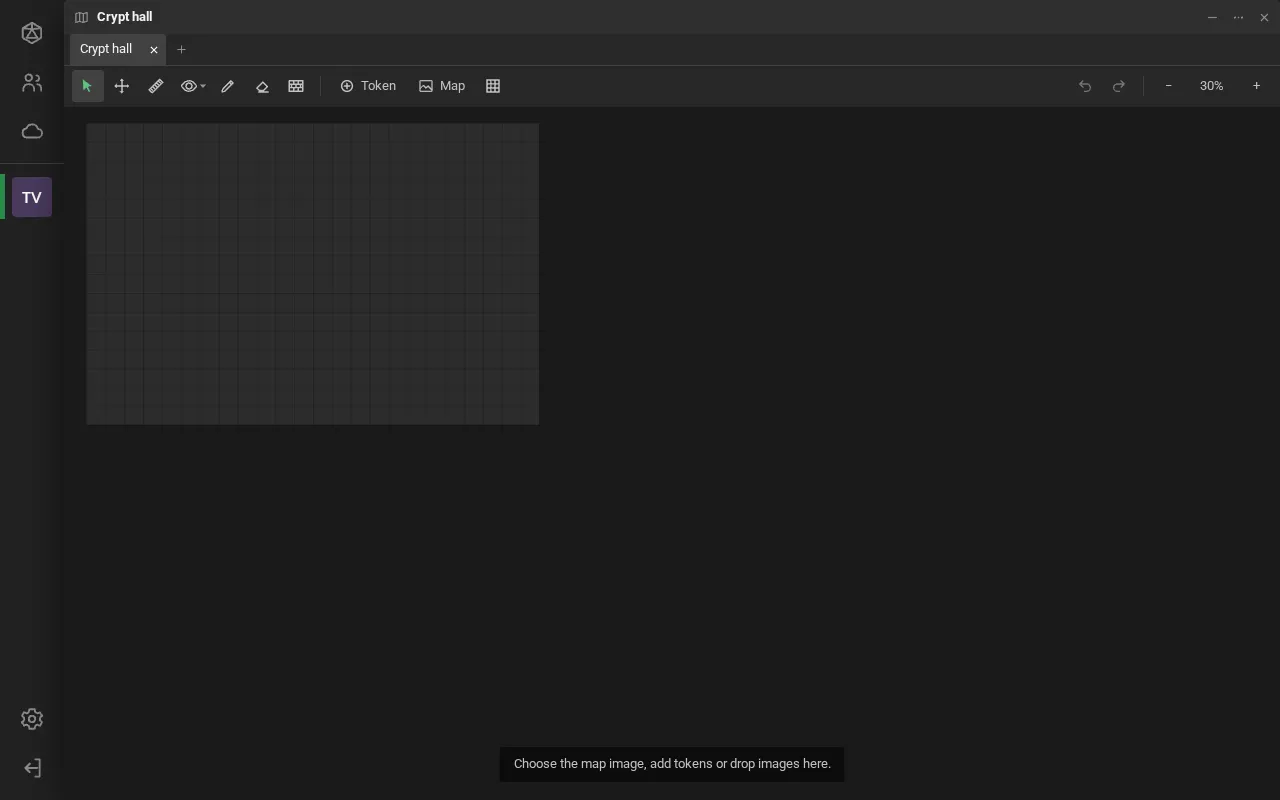Open the more options ellipsis menu

pos(1238,17)
